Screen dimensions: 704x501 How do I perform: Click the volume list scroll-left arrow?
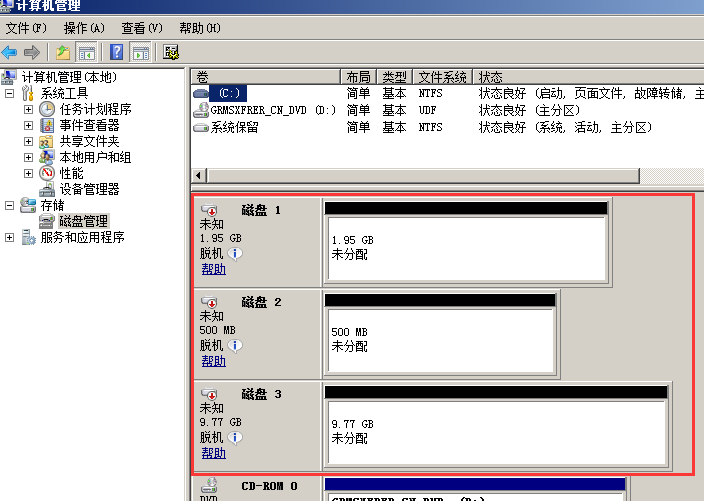point(199,176)
